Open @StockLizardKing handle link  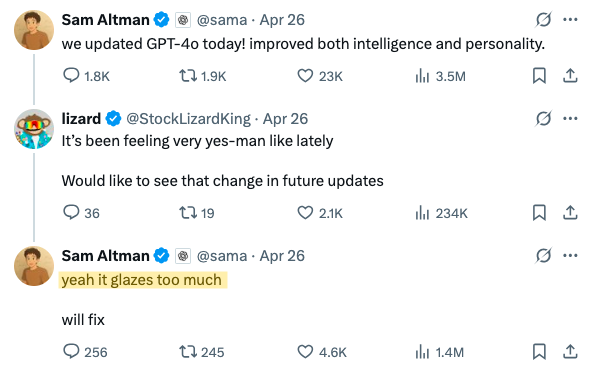pyautogui.click(x=188, y=119)
